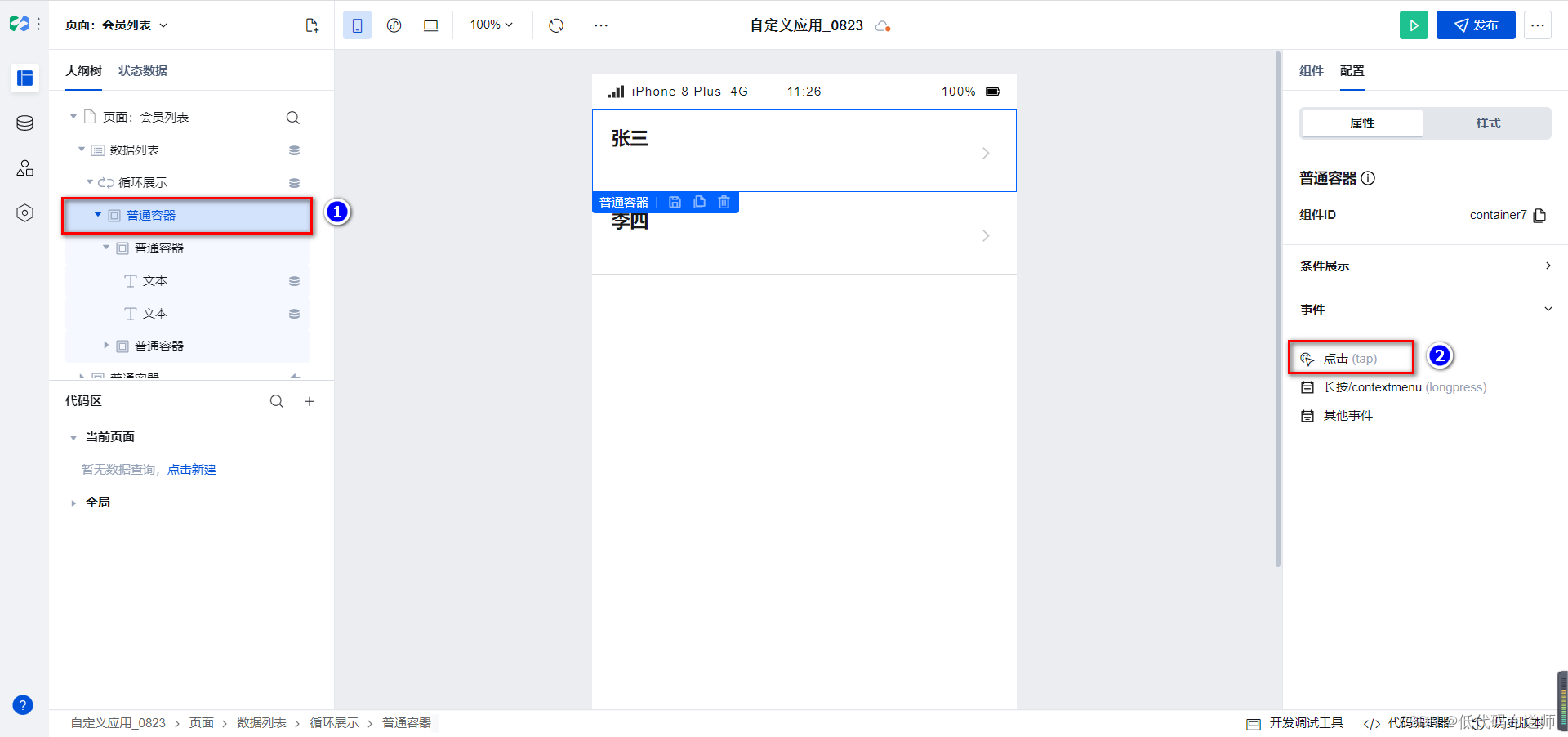
Task: Collapse the 普通容器 node containing the two 文本 rows
Action: click(x=106, y=248)
